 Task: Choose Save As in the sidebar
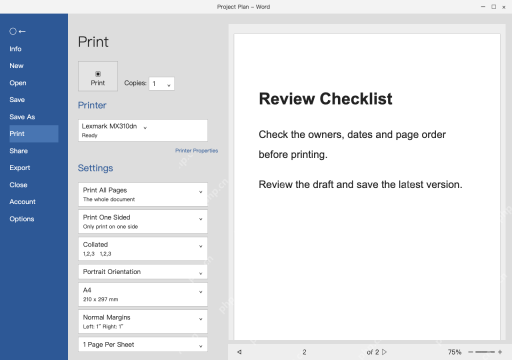point(22,117)
